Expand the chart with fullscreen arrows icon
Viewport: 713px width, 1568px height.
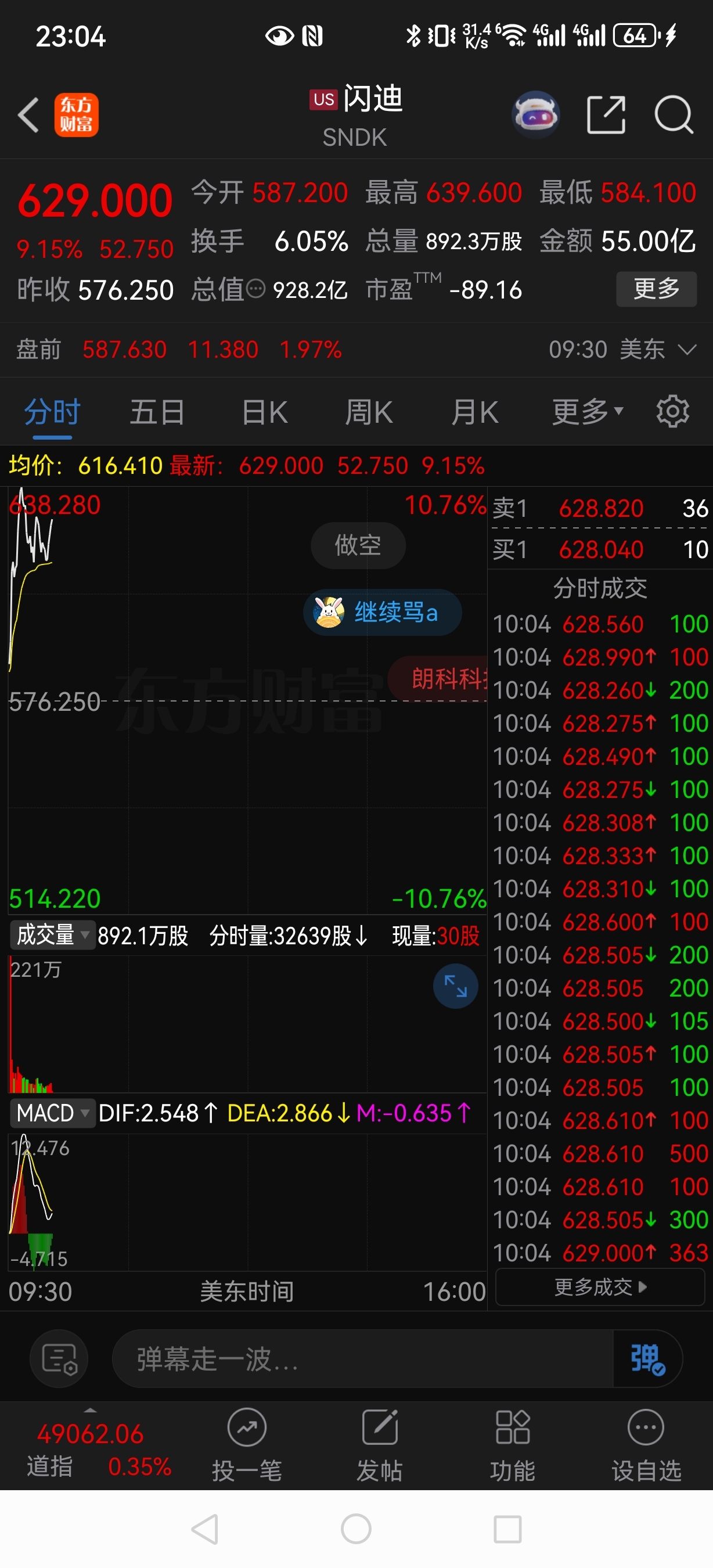[456, 986]
